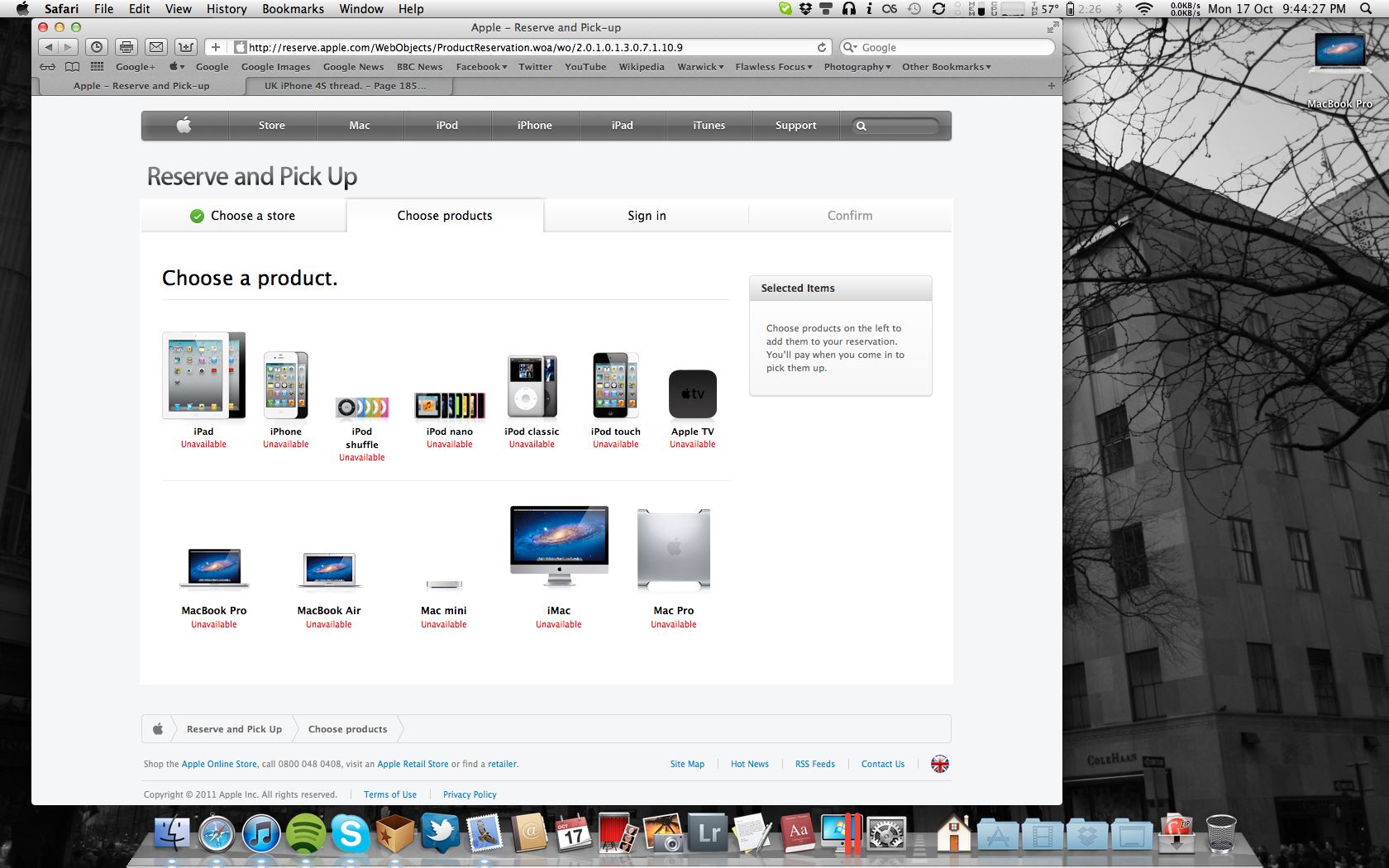Open the File menu
The image size is (1389, 868).
pos(103,8)
